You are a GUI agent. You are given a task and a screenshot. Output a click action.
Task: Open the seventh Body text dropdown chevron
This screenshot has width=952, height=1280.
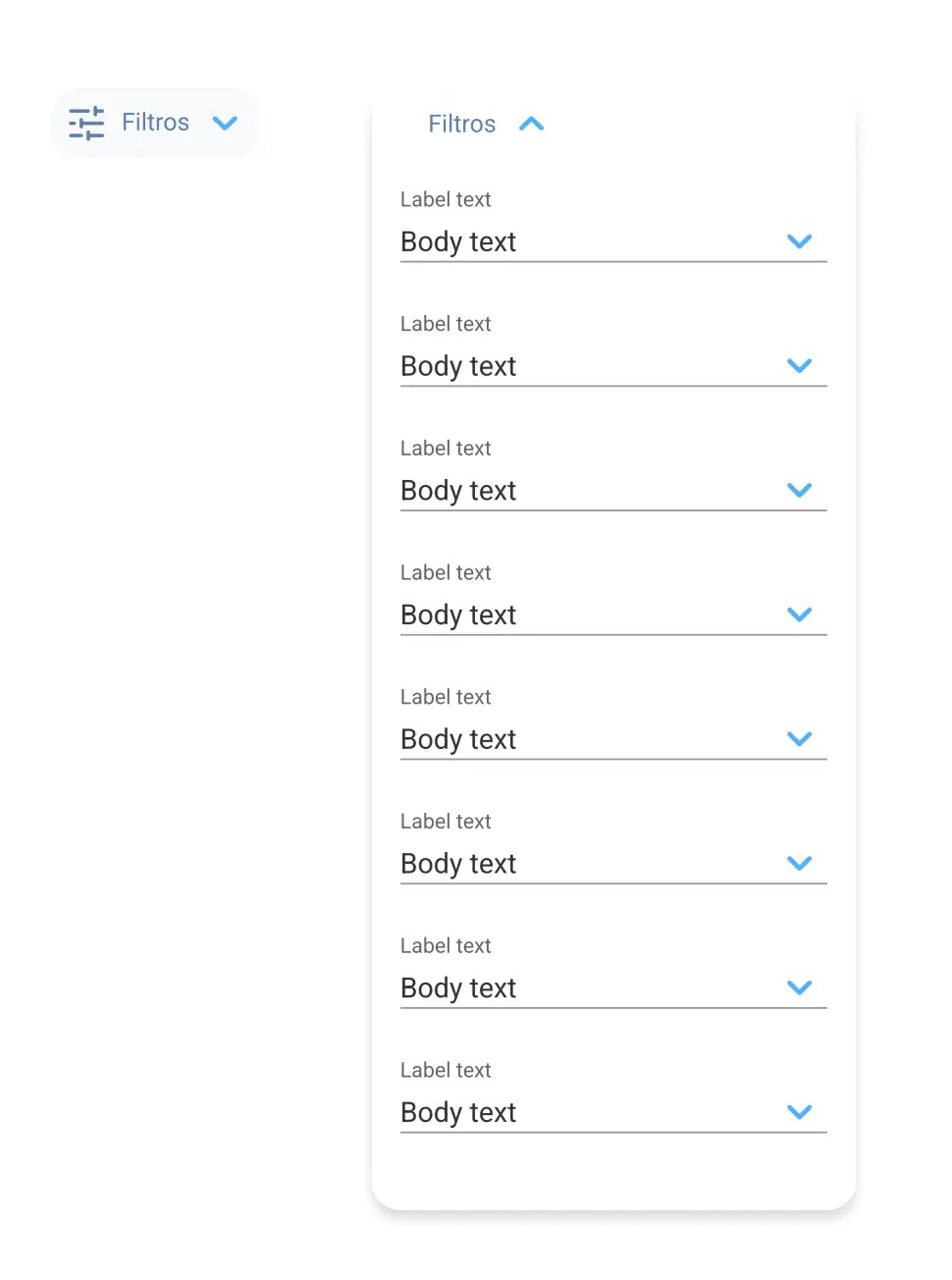(x=800, y=987)
